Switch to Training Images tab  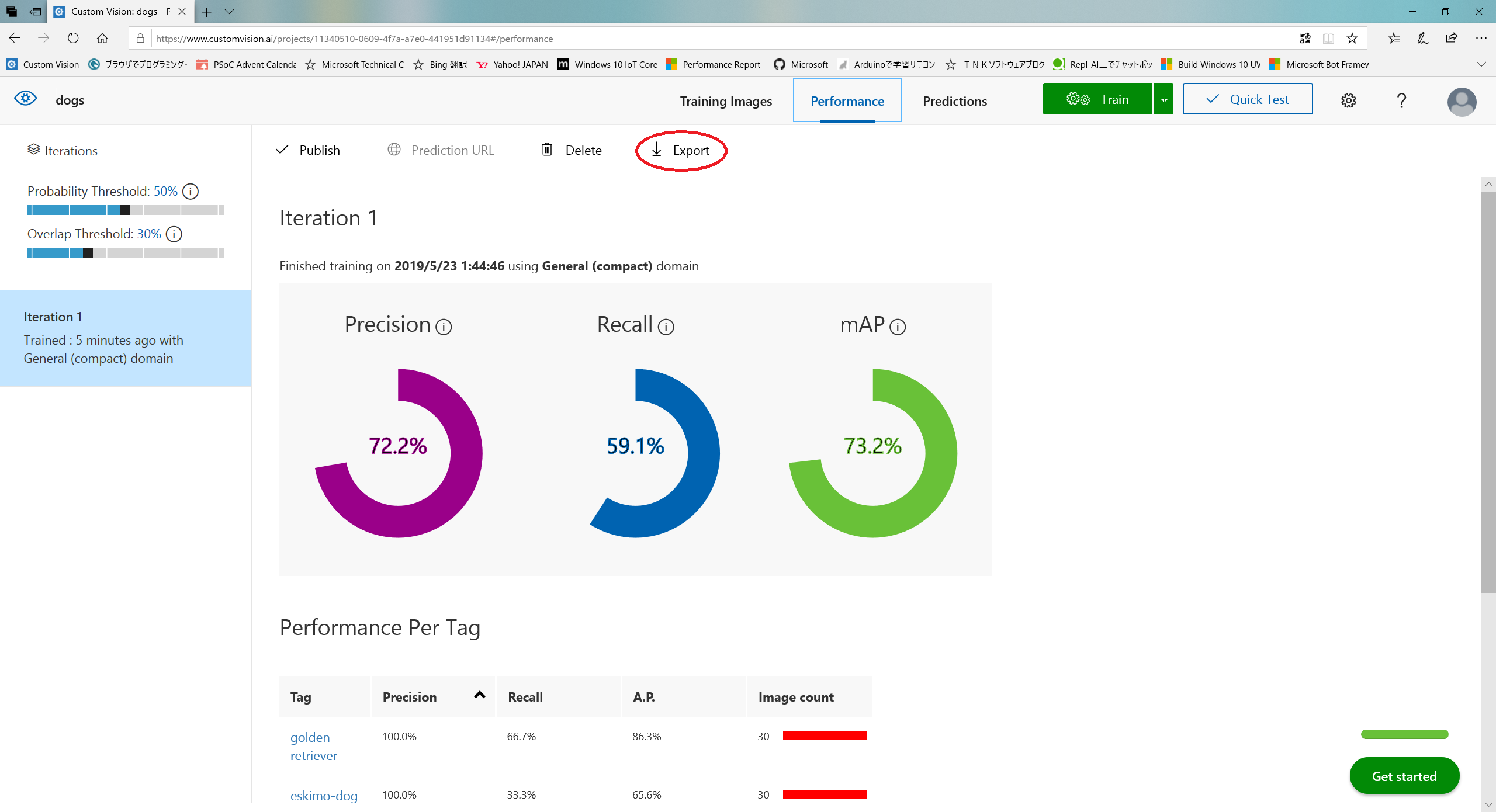[726, 101]
